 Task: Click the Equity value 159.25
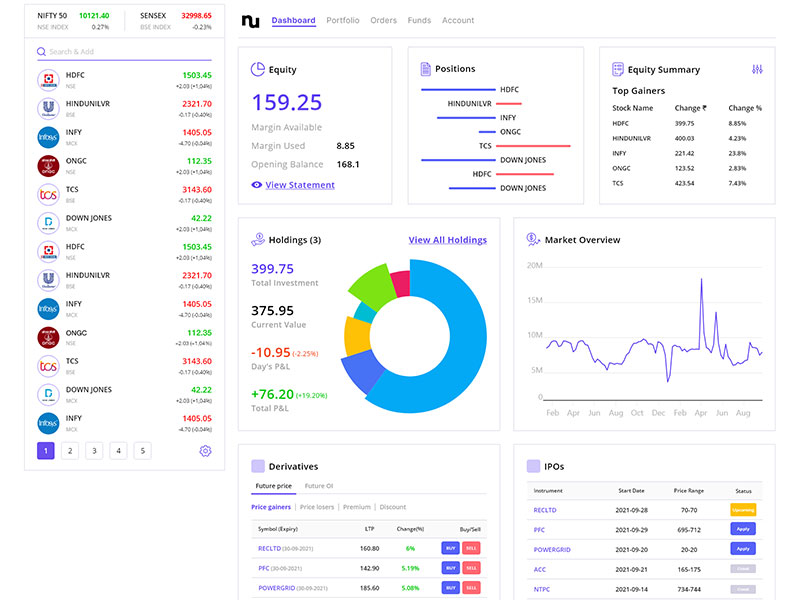[x=287, y=103]
